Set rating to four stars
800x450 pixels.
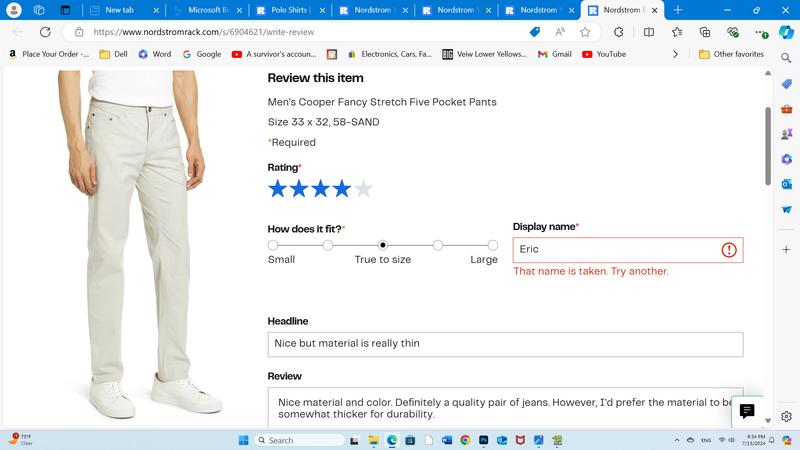pos(342,189)
